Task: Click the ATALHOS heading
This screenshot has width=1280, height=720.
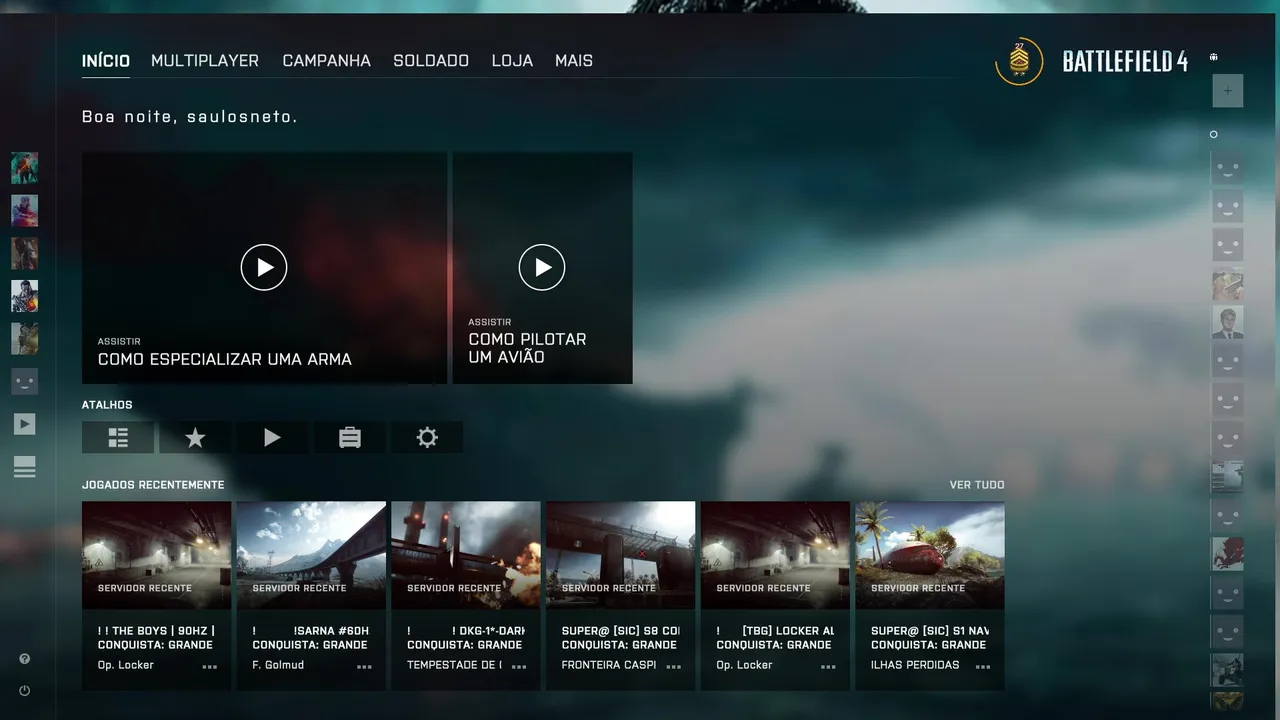Action: coord(107,405)
